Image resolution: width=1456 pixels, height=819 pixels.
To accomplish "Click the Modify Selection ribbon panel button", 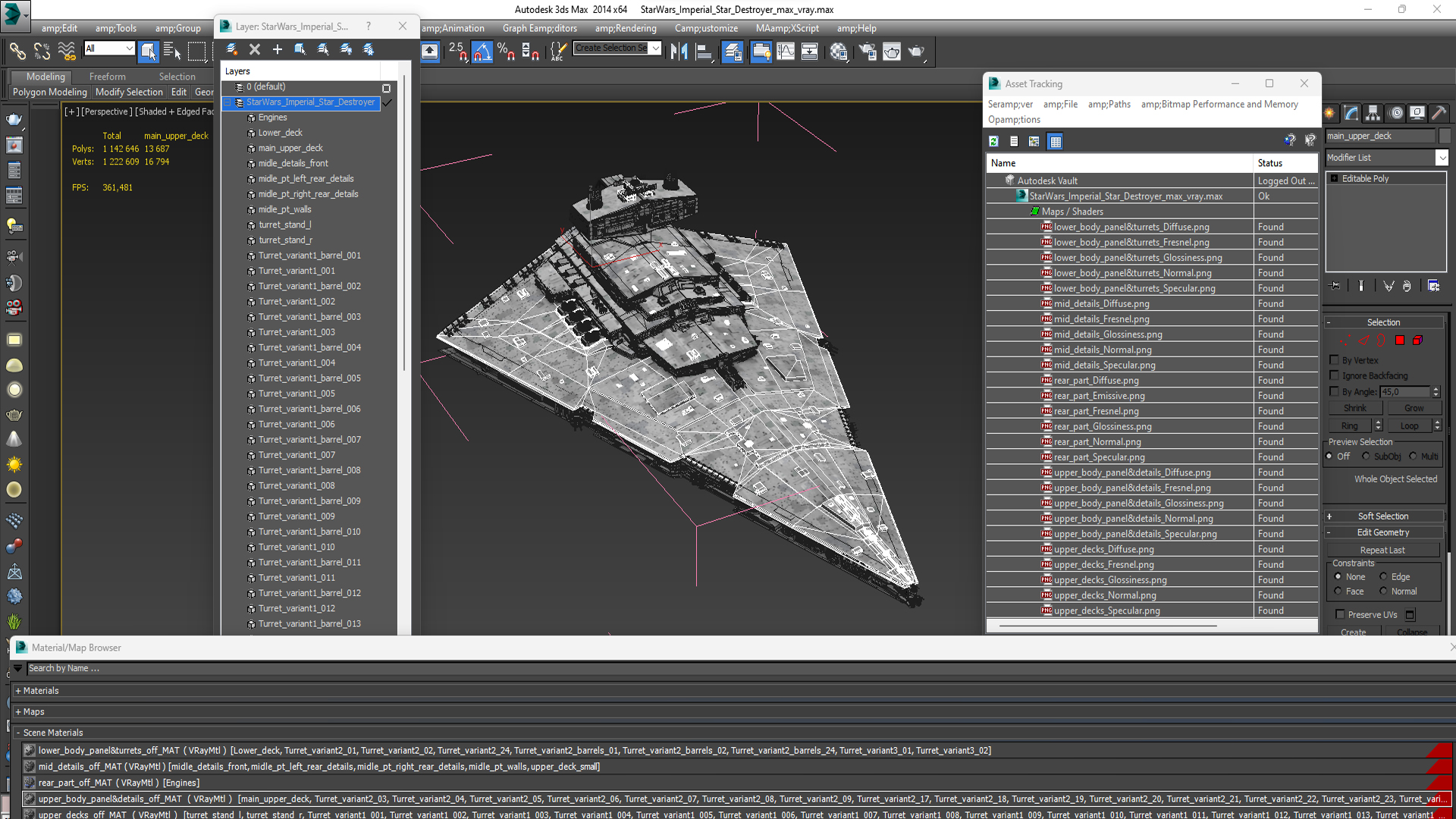I will tap(129, 92).
